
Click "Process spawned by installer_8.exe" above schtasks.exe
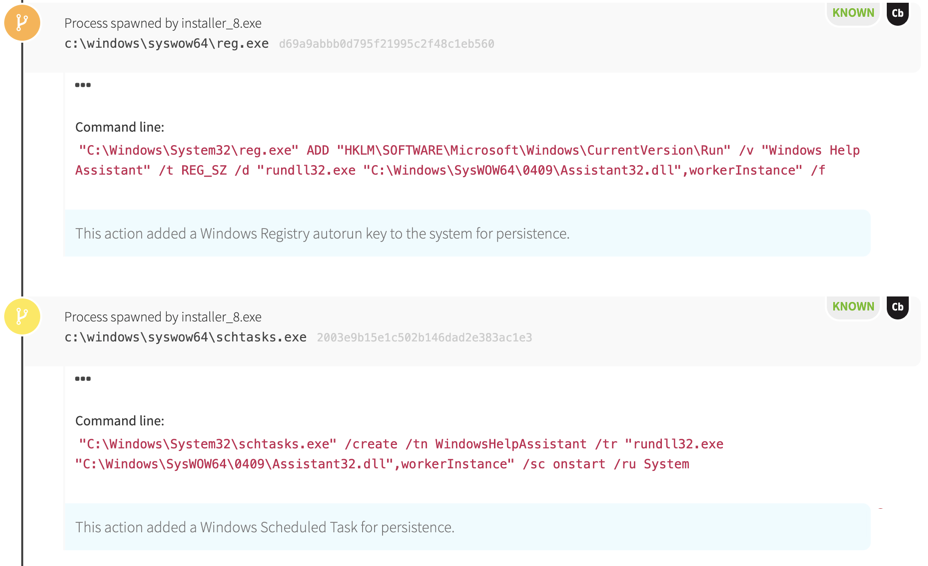point(163,317)
